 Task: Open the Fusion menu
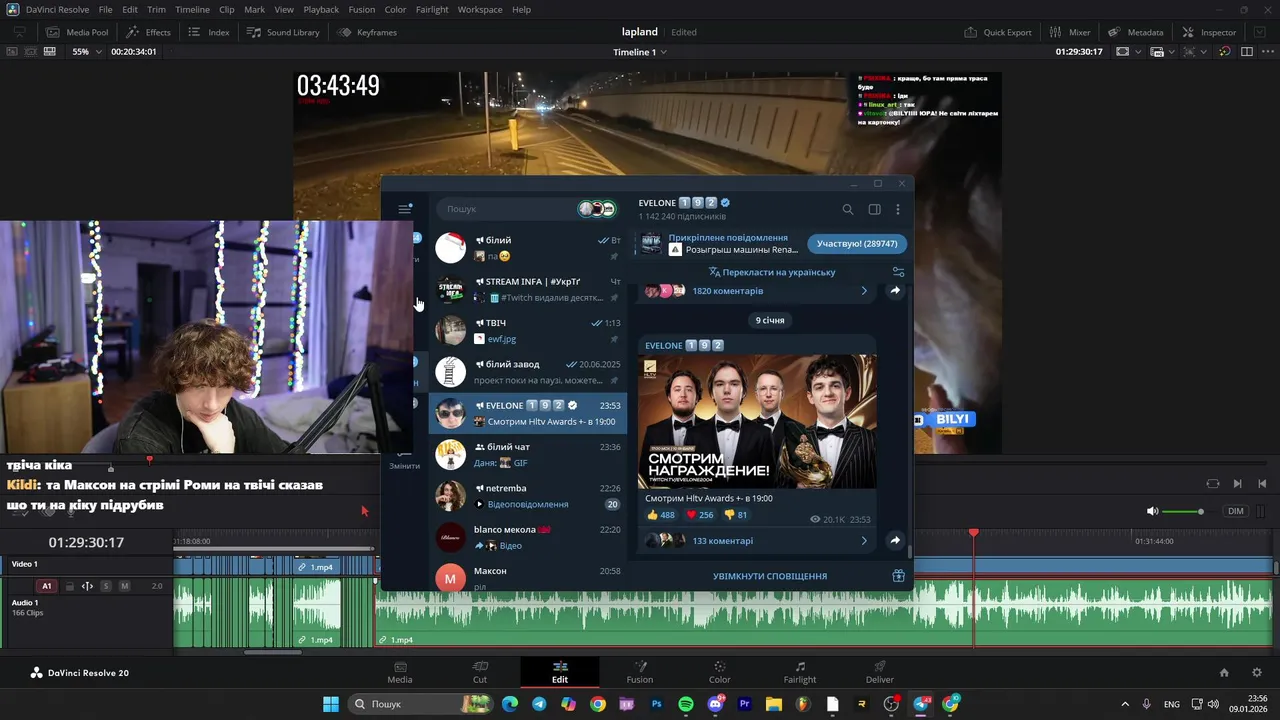point(362,9)
